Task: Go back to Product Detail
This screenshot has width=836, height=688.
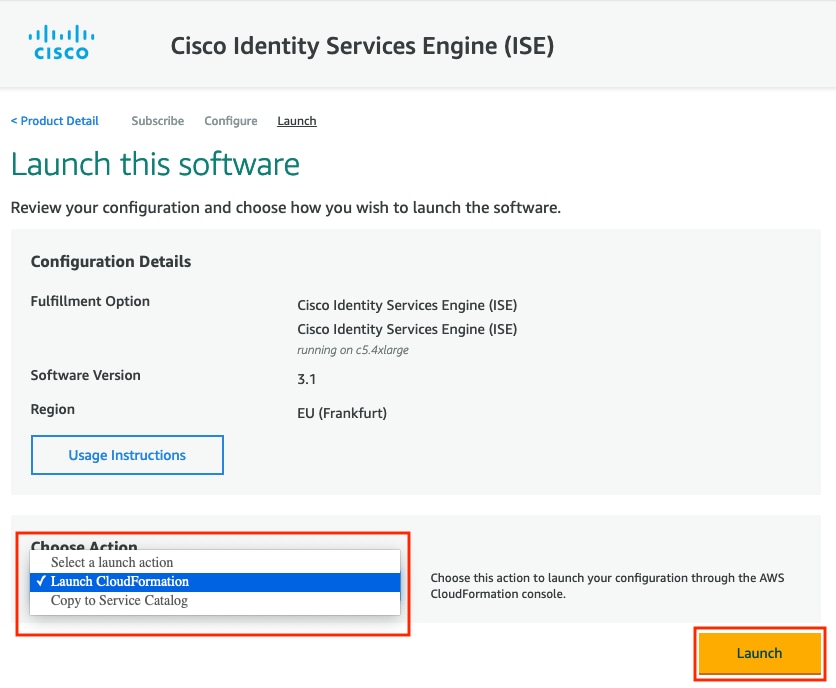Action: tap(54, 121)
